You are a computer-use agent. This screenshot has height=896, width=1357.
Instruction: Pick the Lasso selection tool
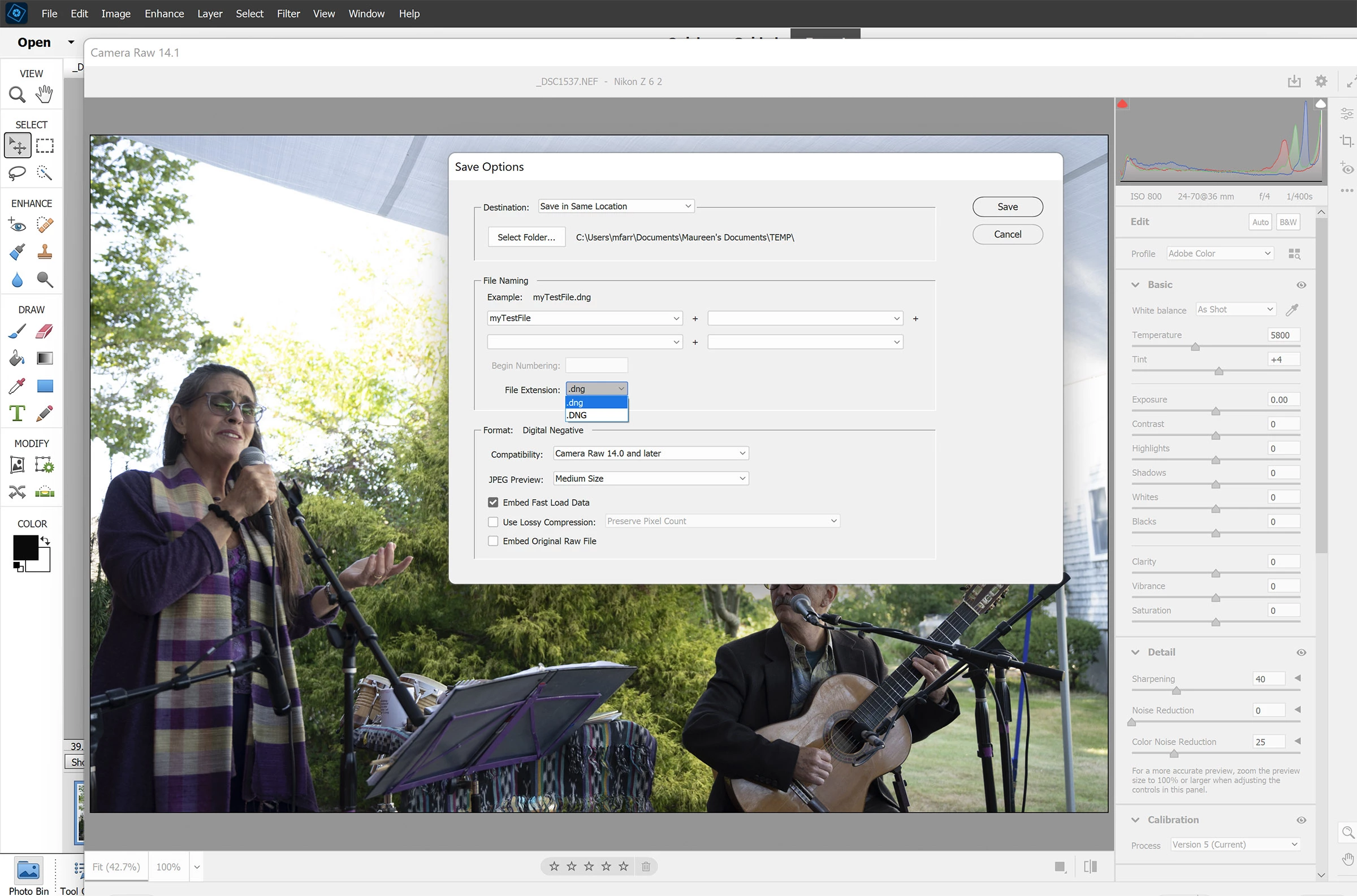pos(17,172)
